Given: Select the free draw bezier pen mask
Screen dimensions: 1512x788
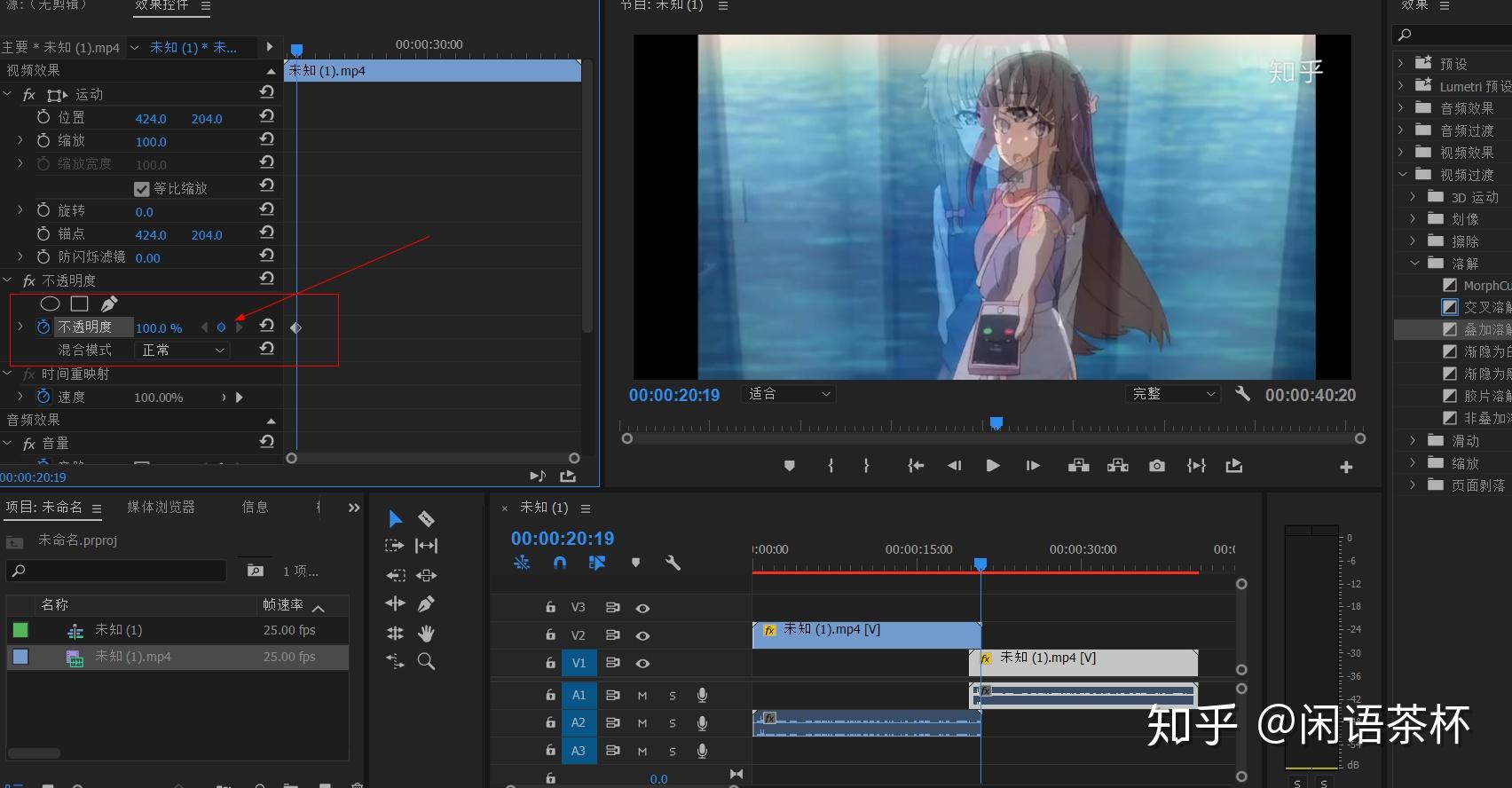Looking at the screenshot, I should coord(108,304).
